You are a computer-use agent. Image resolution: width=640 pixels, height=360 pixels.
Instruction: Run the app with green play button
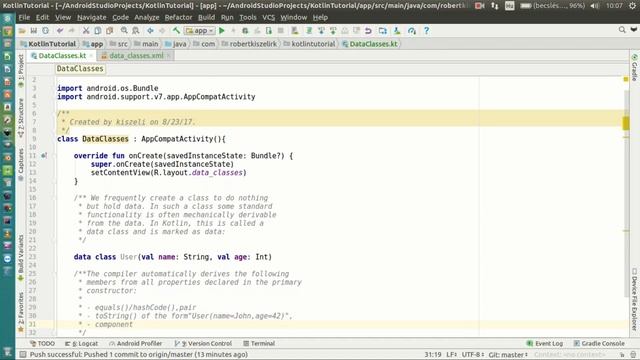[x=222, y=31]
